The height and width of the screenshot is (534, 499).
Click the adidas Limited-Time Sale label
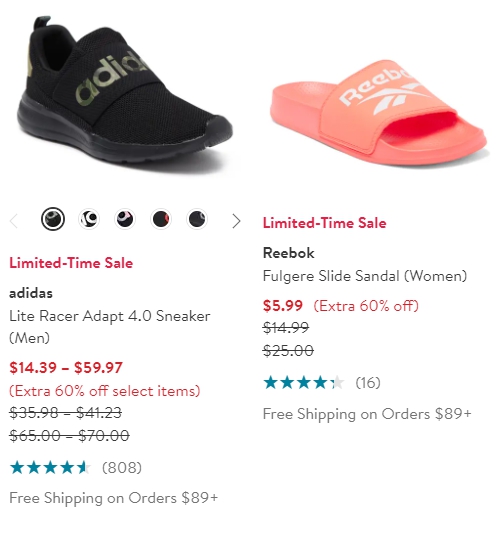point(71,263)
